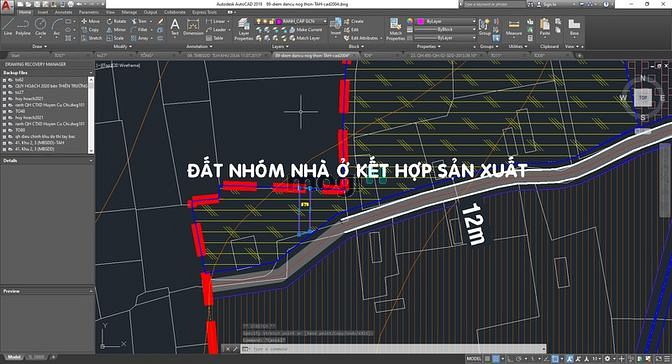Screen dimensions: 672x364
Task: Click the magenta object color swatch
Action: tap(420, 21)
